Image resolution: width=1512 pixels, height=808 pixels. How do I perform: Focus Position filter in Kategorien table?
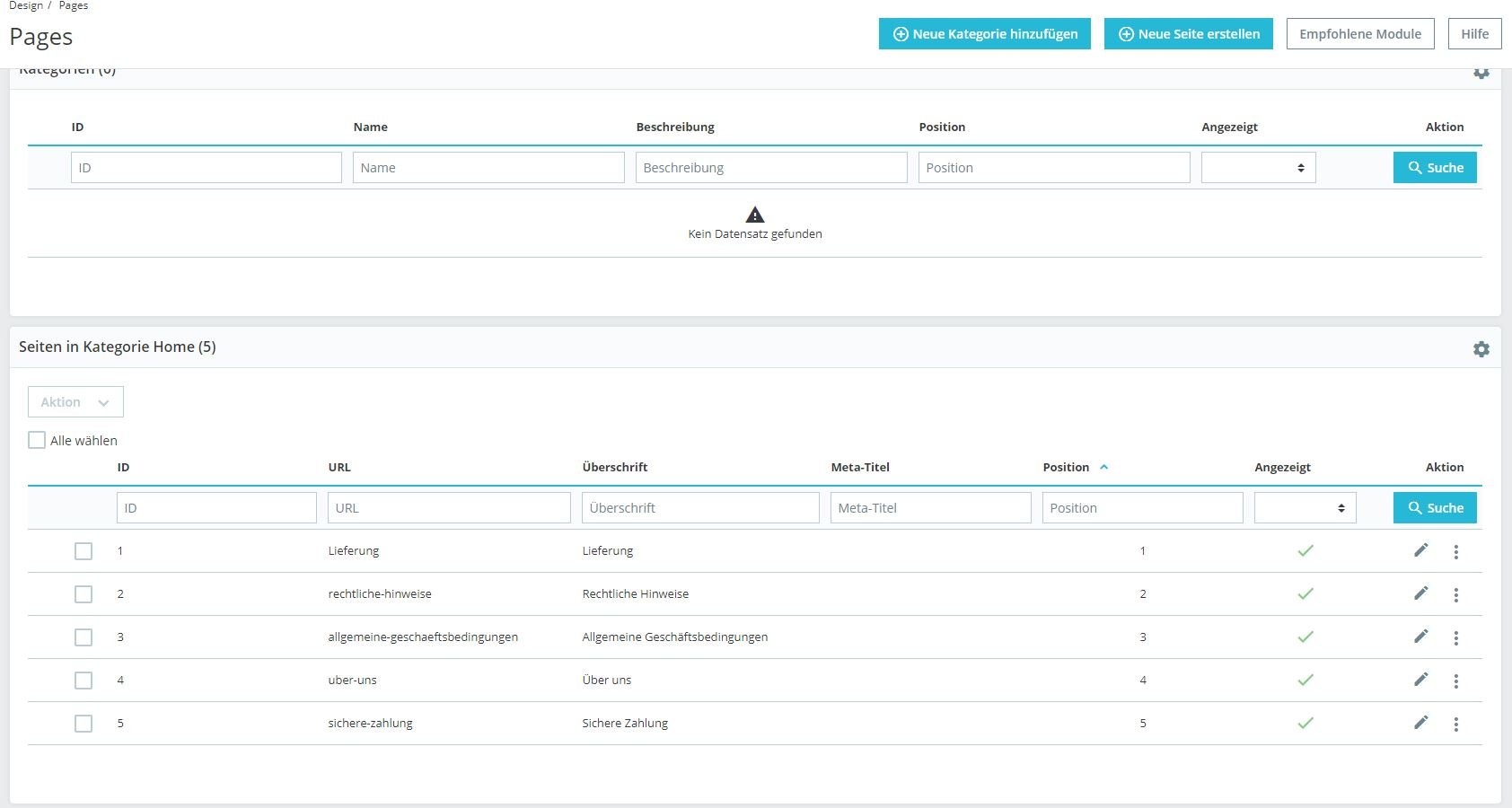click(1054, 168)
